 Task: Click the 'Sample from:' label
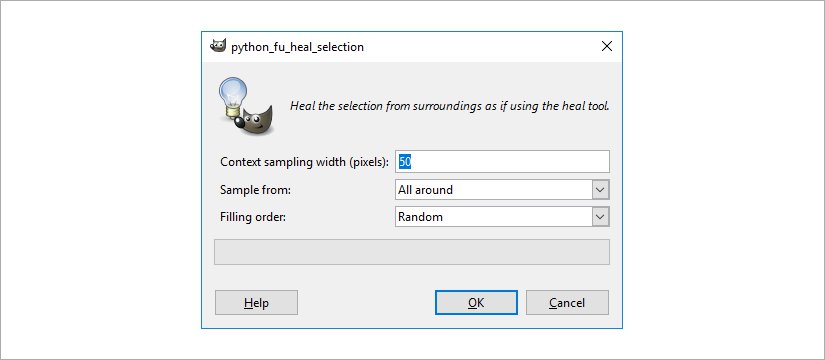coord(255,190)
